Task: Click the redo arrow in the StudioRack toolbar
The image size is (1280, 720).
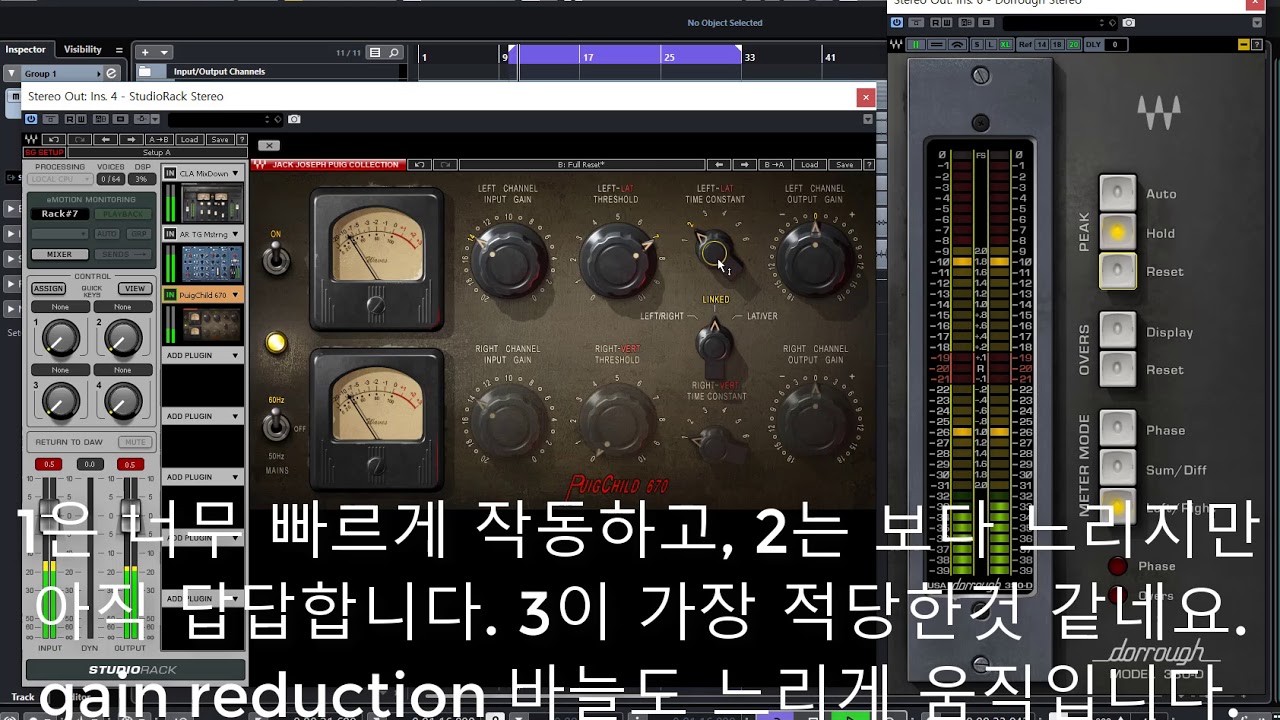Action: (x=80, y=139)
